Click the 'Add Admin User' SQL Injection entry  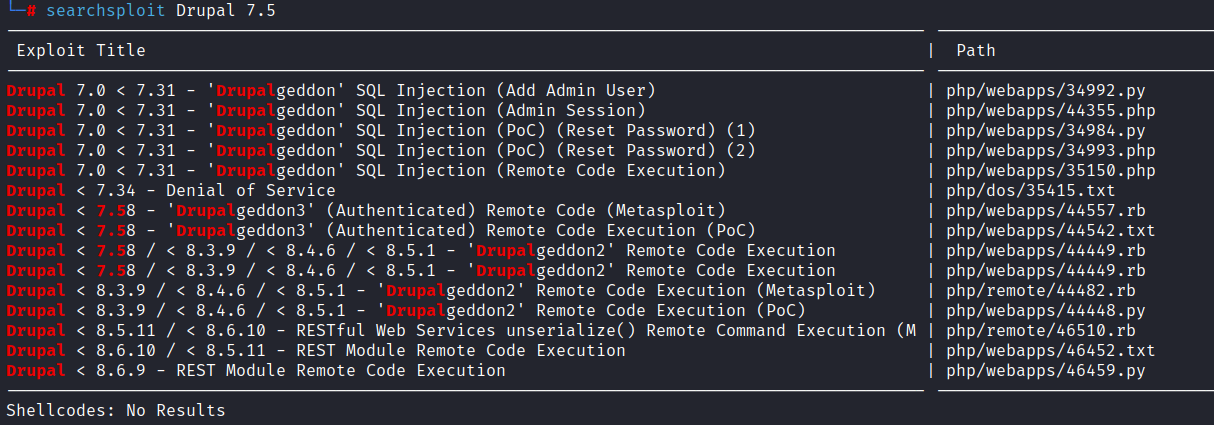tap(330, 90)
